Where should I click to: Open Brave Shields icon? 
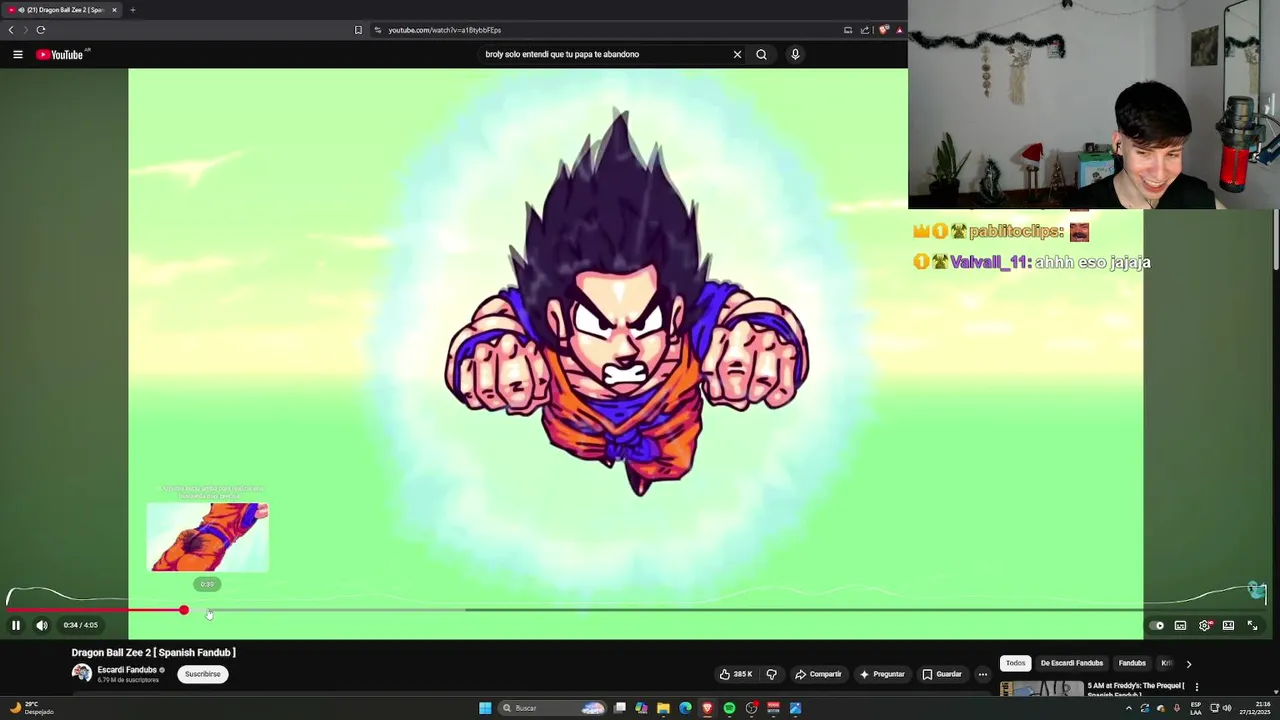(x=883, y=30)
